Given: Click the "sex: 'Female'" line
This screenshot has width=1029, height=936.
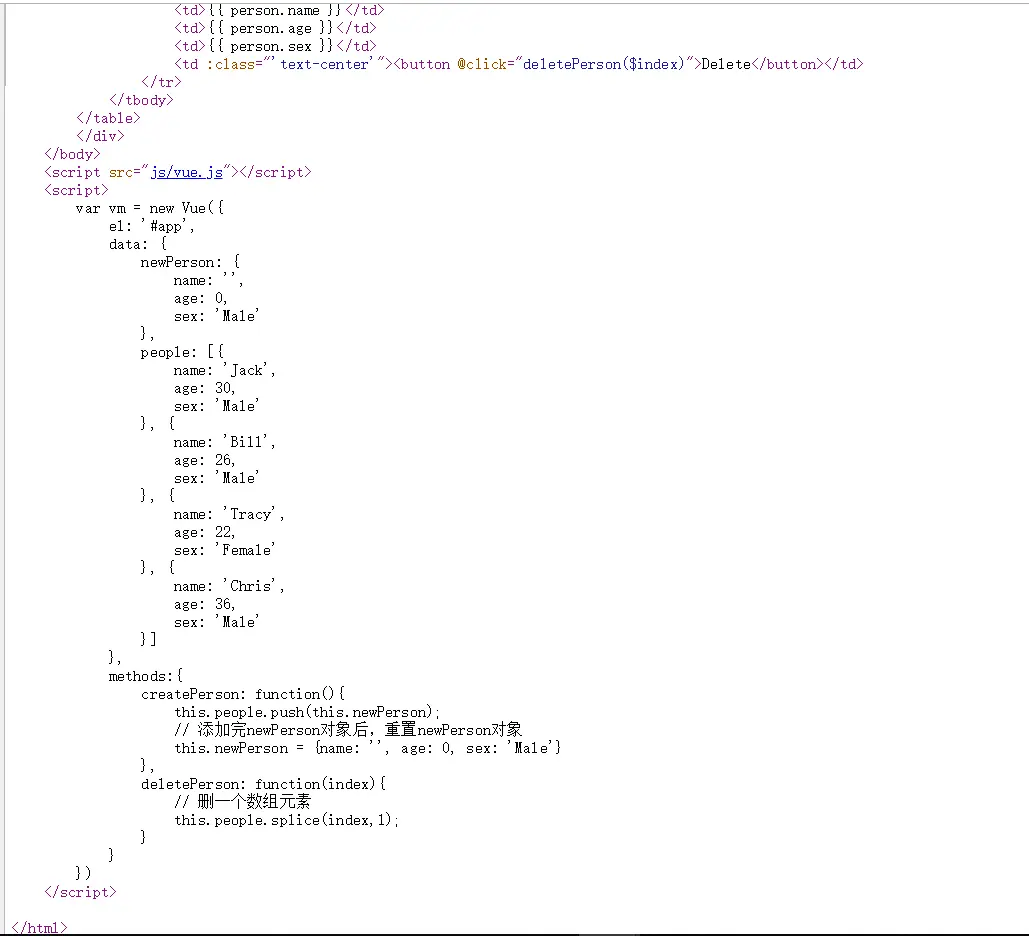Looking at the screenshot, I should point(224,550).
